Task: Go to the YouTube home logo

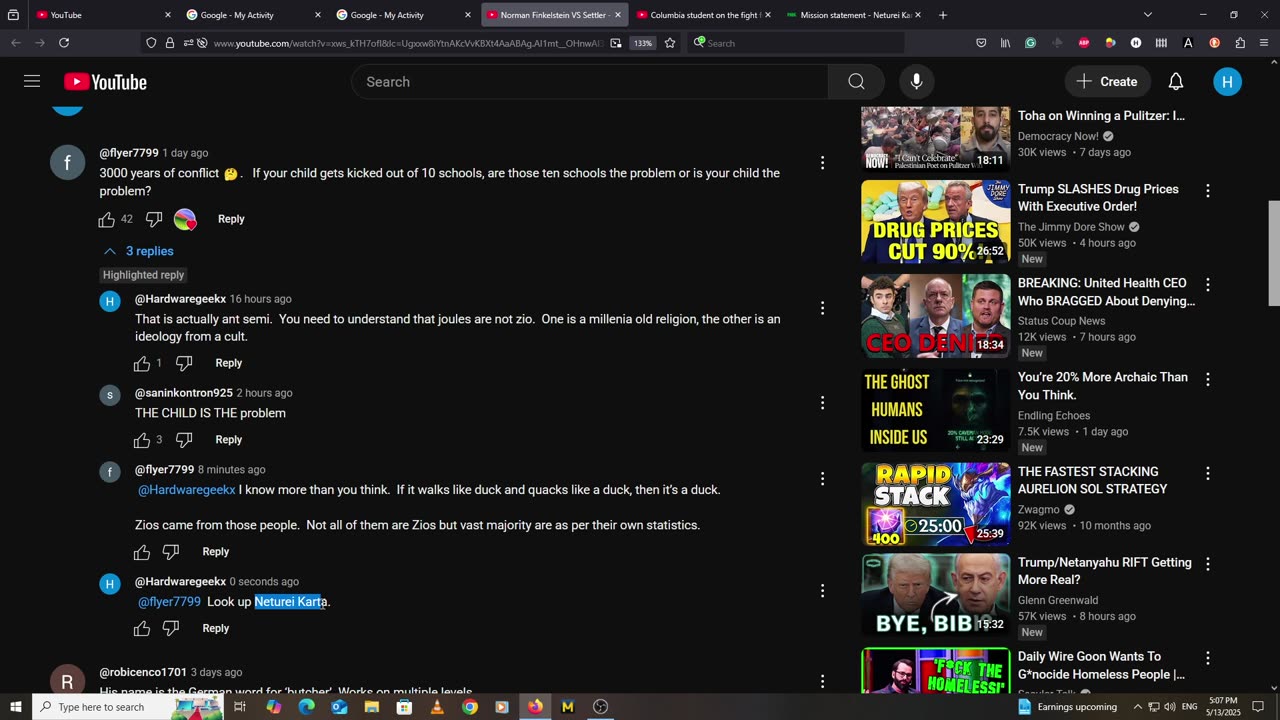Action: [x=105, y=82]
